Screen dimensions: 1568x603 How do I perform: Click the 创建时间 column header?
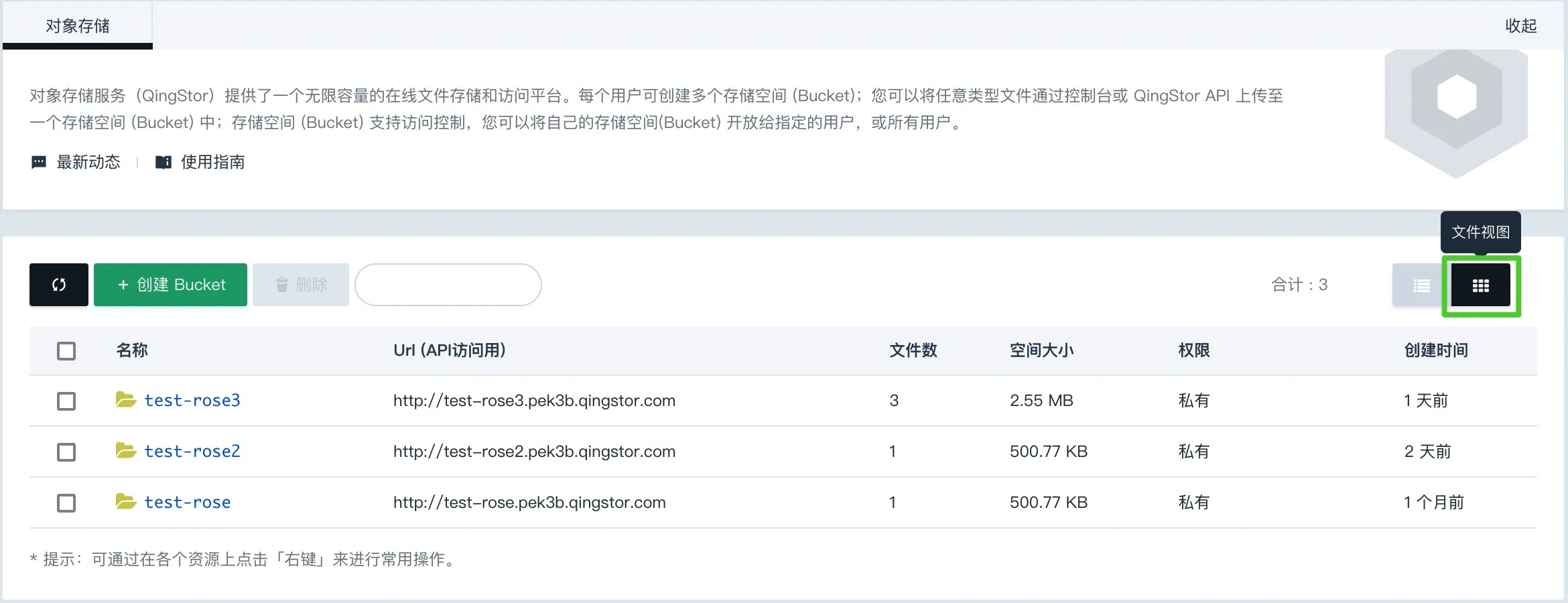(1435, 350)
